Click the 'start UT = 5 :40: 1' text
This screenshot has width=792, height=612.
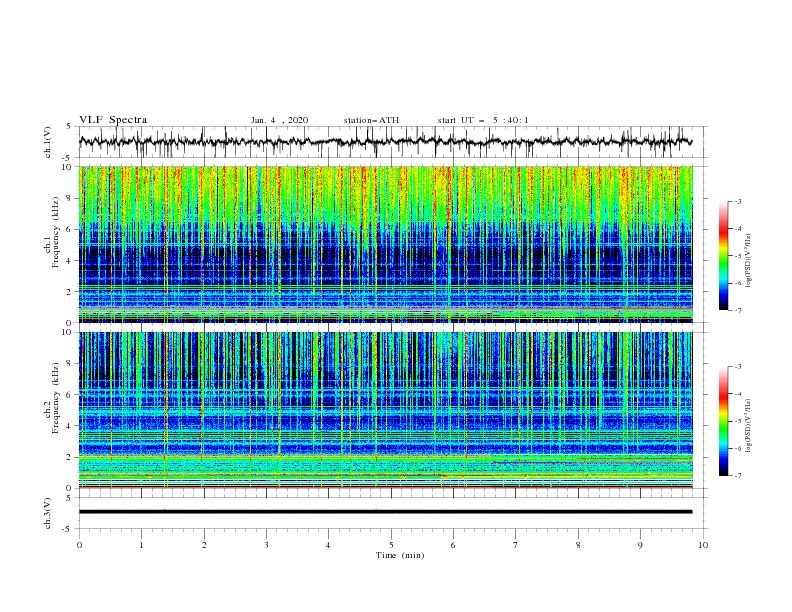tap(483, 120)
